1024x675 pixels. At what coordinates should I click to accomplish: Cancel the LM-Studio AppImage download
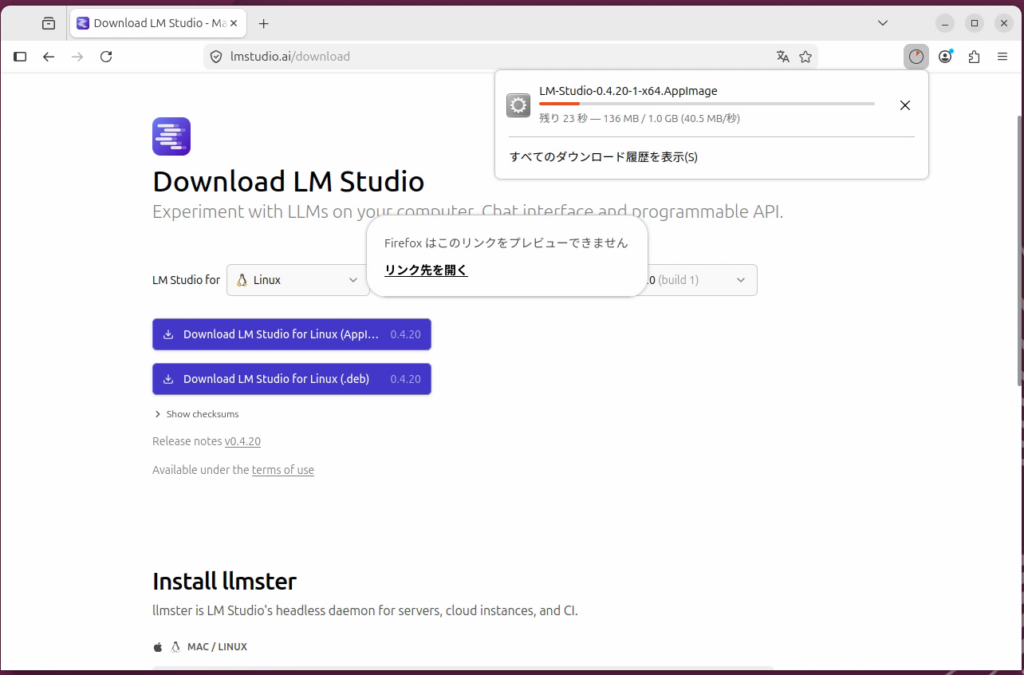tap(904, 105)
